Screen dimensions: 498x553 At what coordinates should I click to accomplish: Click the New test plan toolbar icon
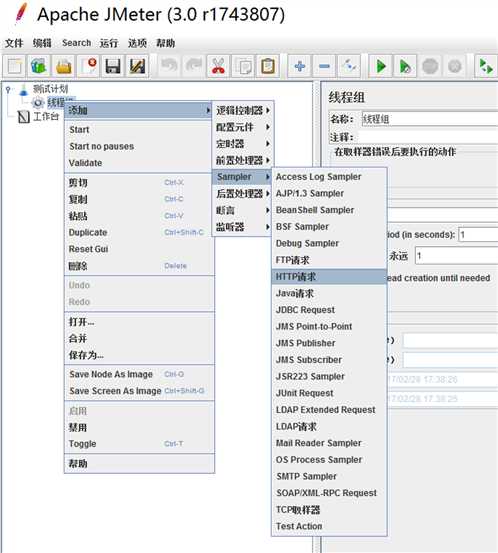click(x=15, y=66)
